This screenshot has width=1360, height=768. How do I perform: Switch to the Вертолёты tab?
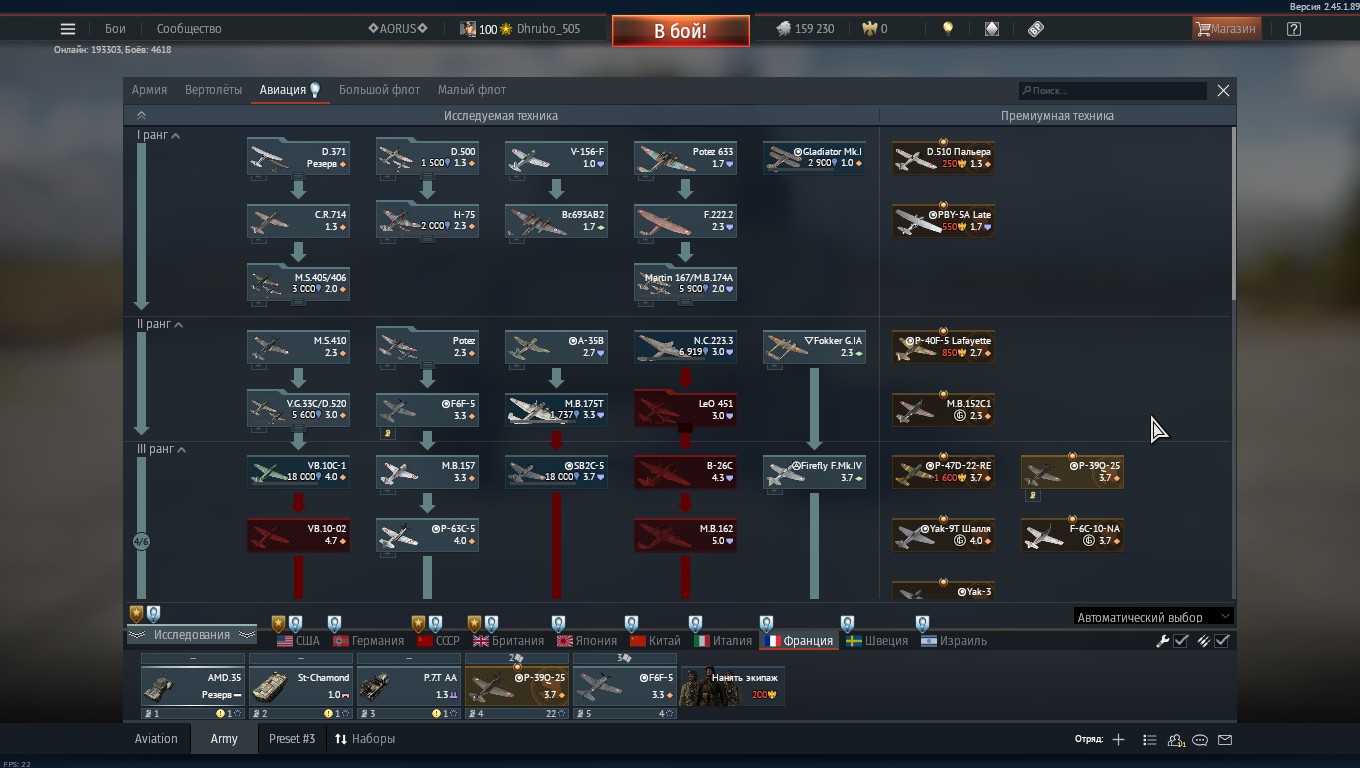click(213, 90)
